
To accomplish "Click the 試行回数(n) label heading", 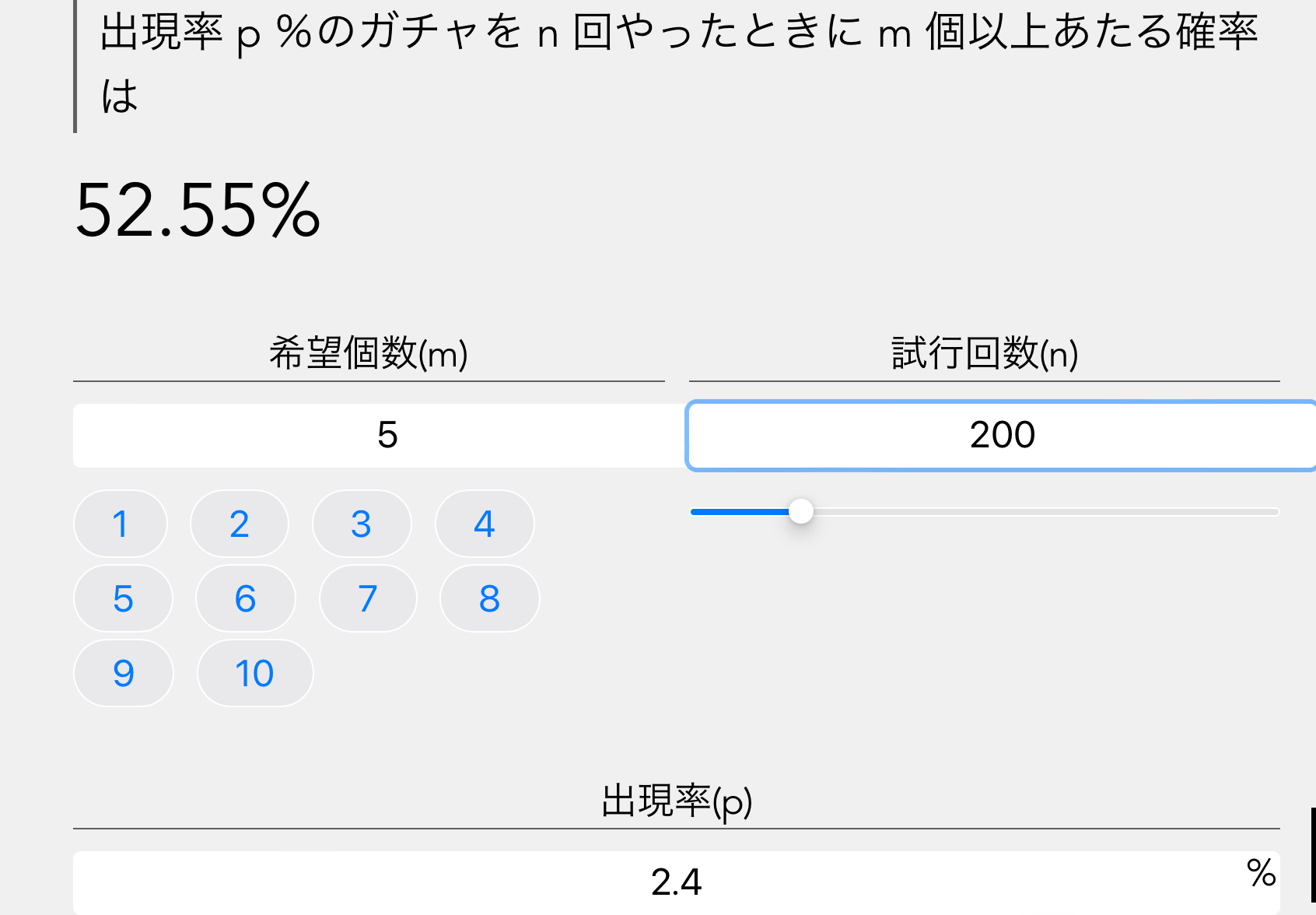I will 985,353.
